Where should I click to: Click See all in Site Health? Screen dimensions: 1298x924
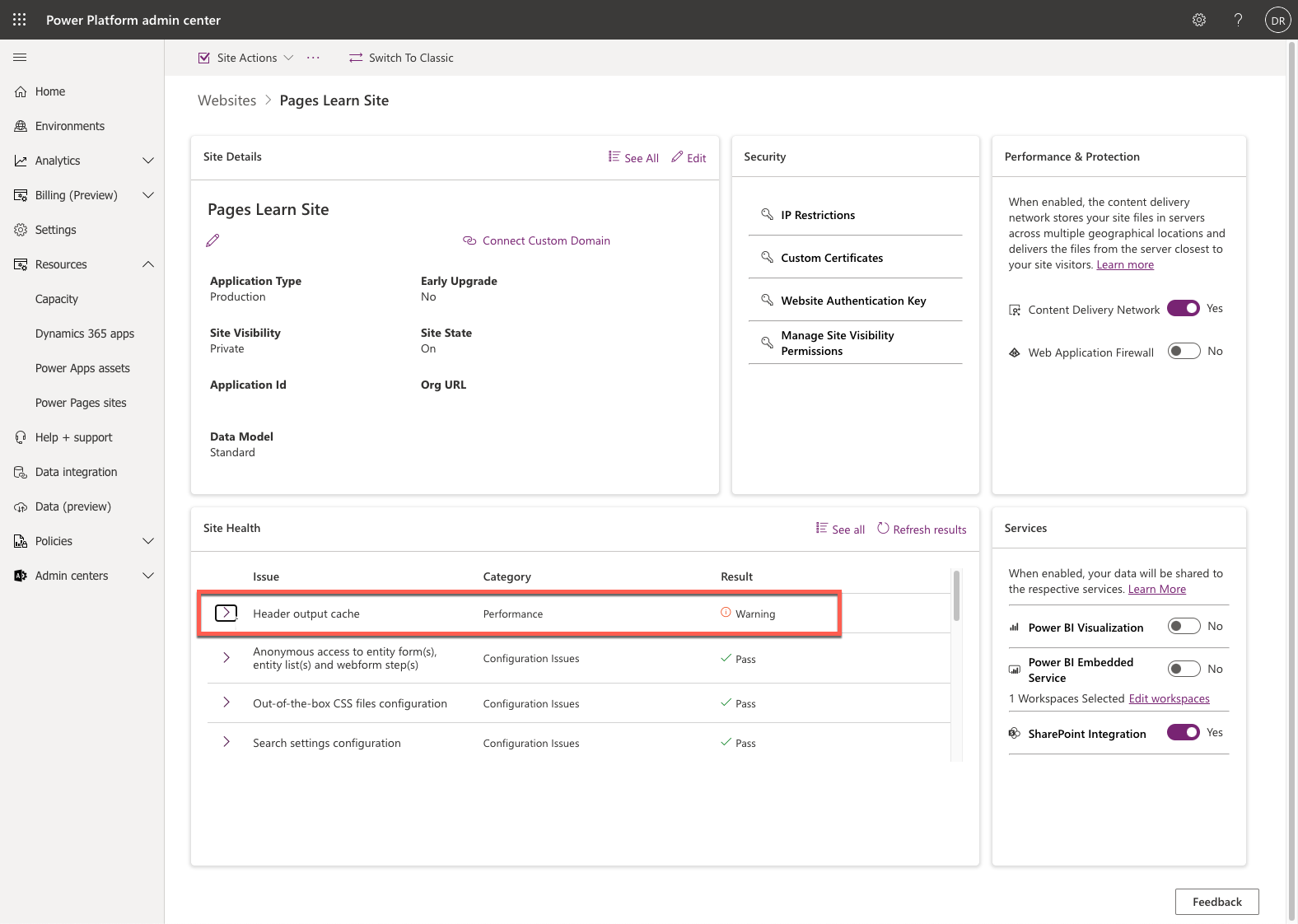pyautogui.click(x=840, y=529)
